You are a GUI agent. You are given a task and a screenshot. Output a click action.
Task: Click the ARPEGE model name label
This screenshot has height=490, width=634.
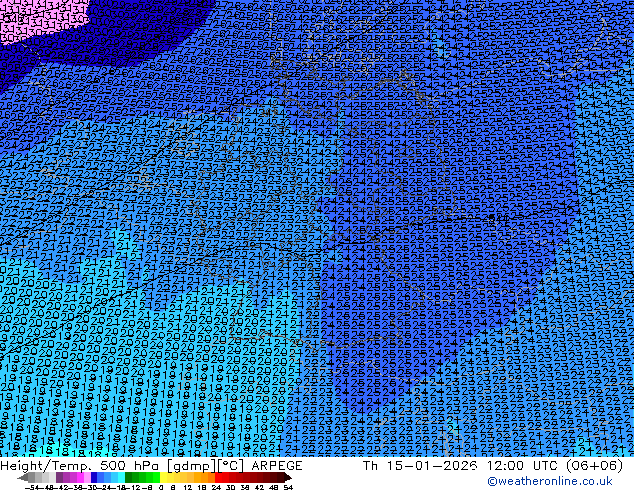[277, 466]
